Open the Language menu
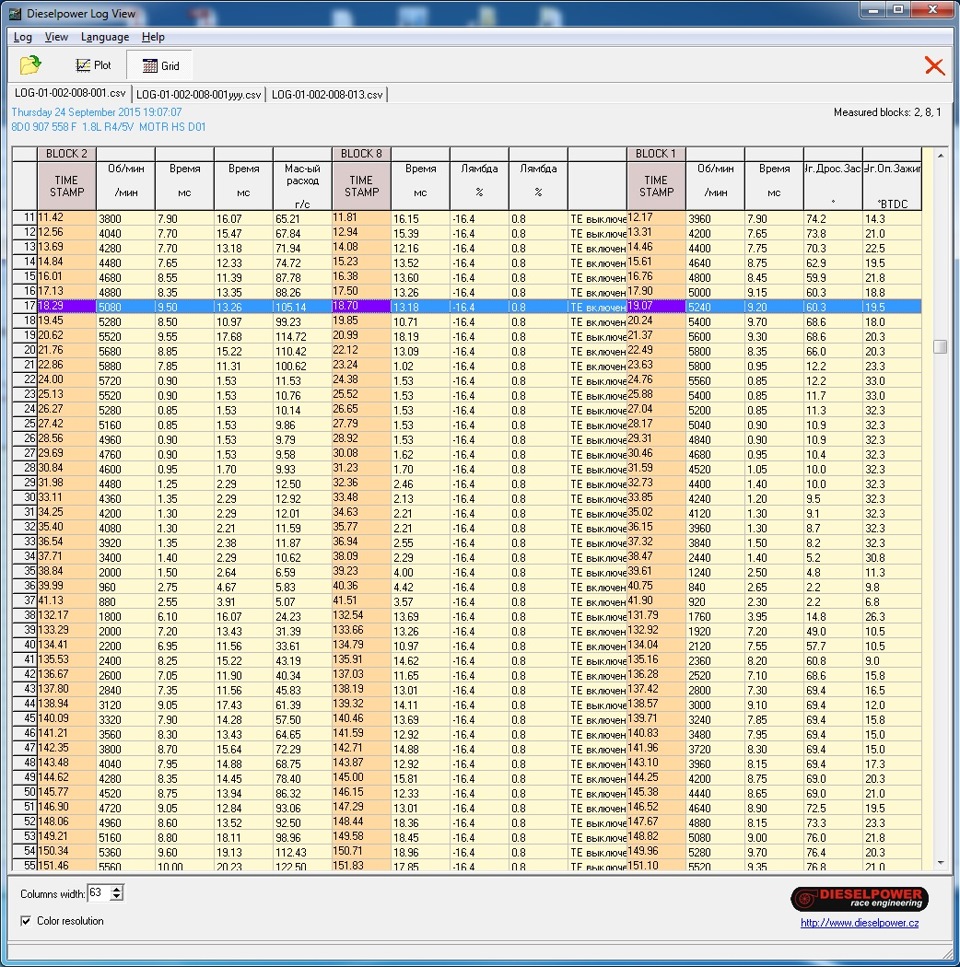The image size is (960, 967). [x=105, y=37]
